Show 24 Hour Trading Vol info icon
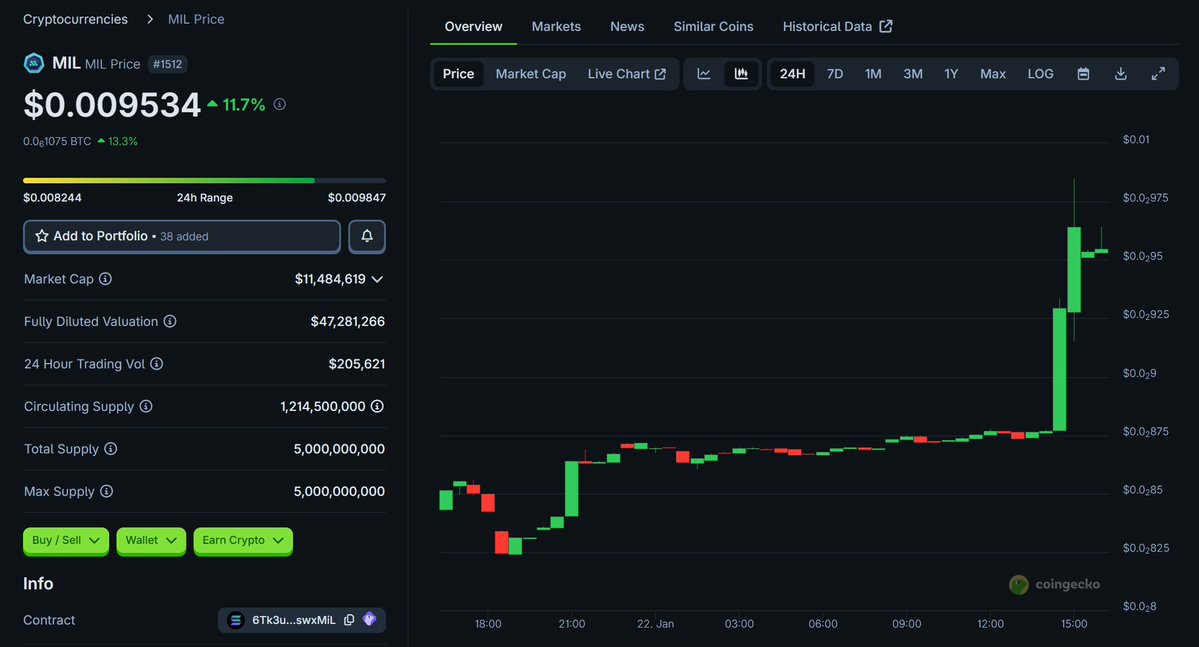The width and height of the screenshot is (1199, 647). tap(157, 364)
